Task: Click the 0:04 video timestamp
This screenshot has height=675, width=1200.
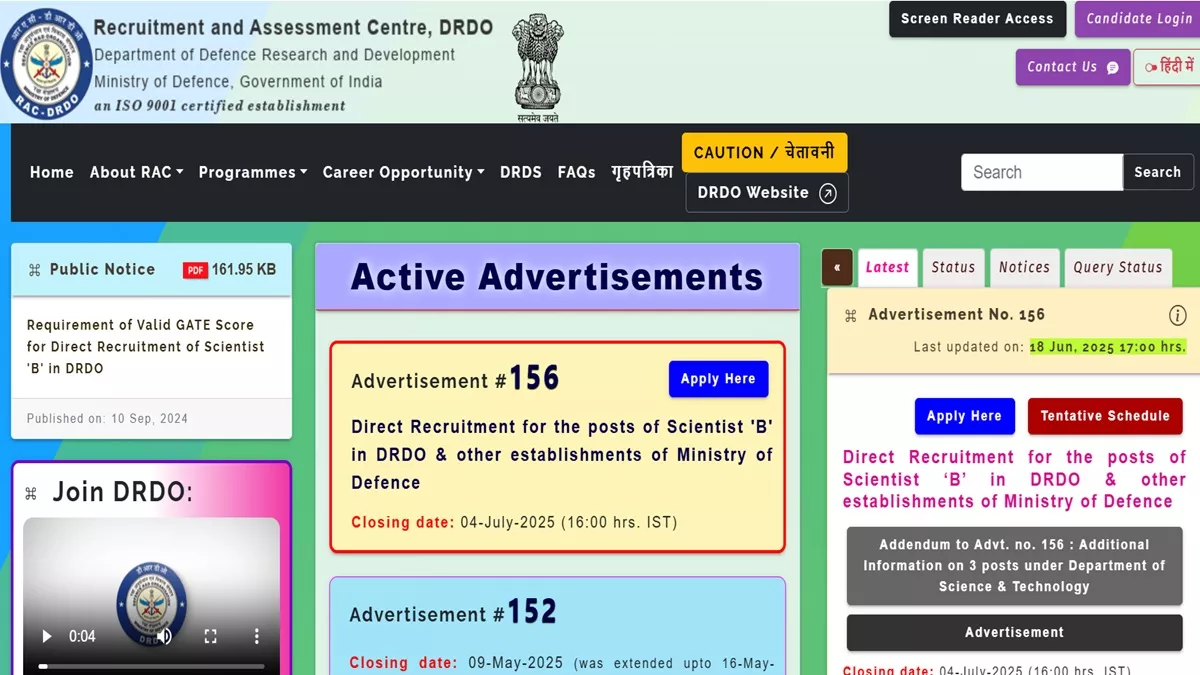Action: coord(82,636)
